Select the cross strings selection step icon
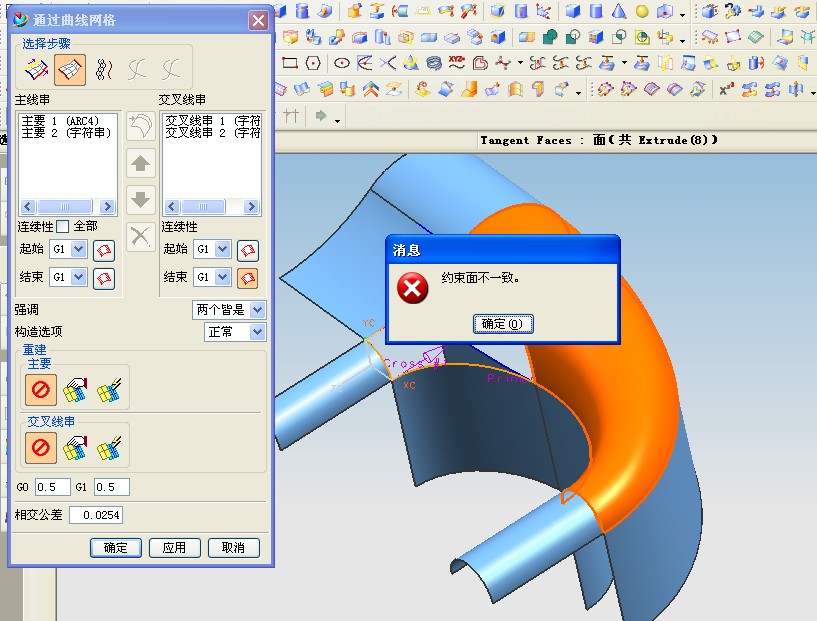The image size is (817, 621). tap(70, 69)
